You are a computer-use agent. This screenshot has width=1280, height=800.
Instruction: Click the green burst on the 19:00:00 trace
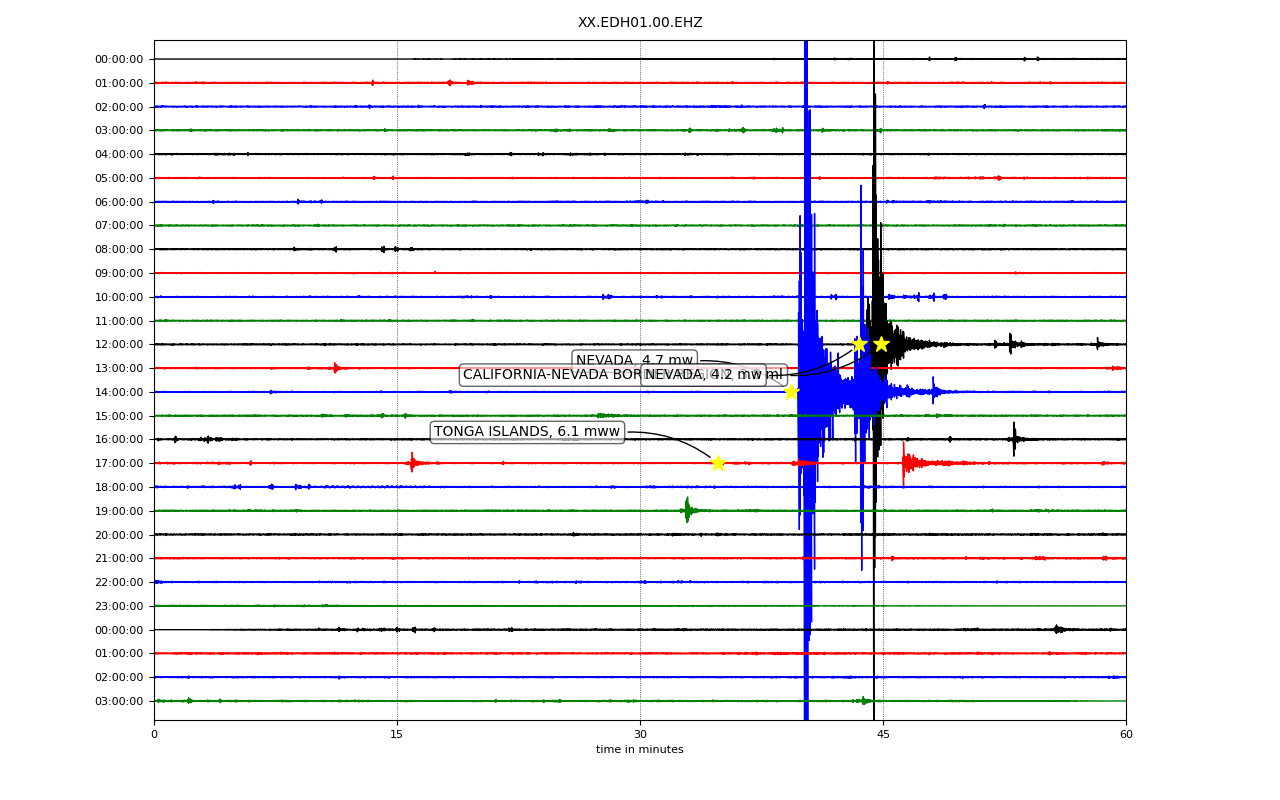687,510
